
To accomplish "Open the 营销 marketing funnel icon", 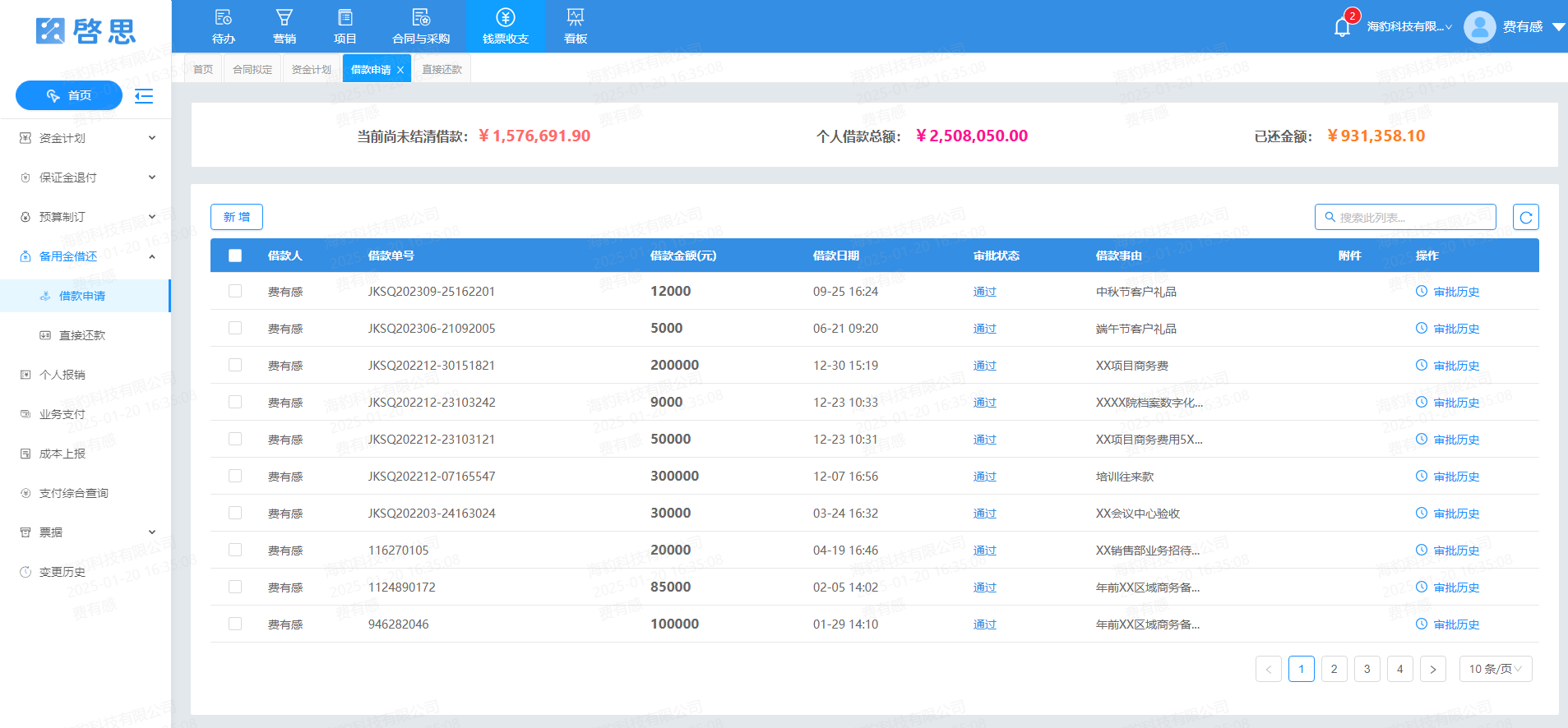I will [x=284, y=17].
